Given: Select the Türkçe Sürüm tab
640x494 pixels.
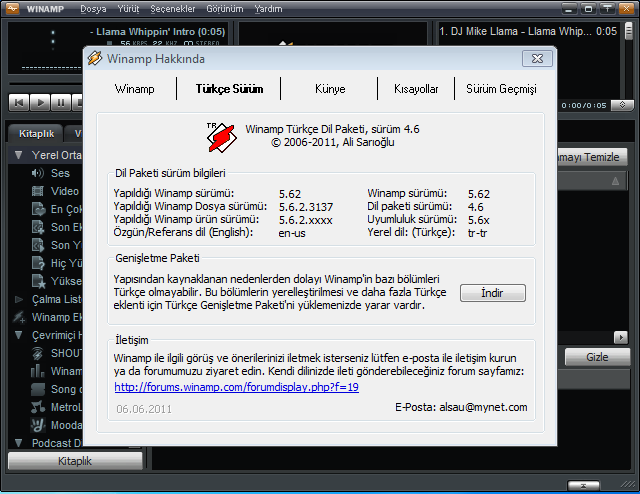Looking at the screenshot, I should (x=229, y=89).
